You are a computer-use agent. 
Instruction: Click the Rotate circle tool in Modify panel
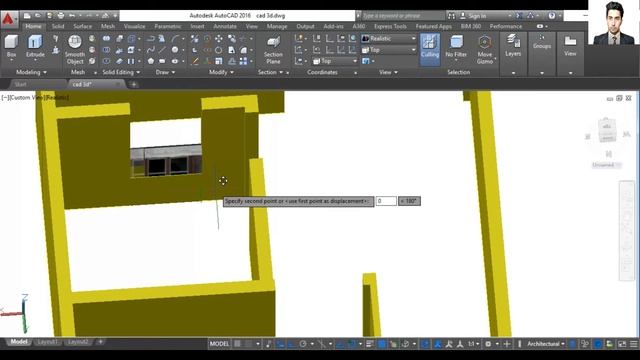pos(219,50)
